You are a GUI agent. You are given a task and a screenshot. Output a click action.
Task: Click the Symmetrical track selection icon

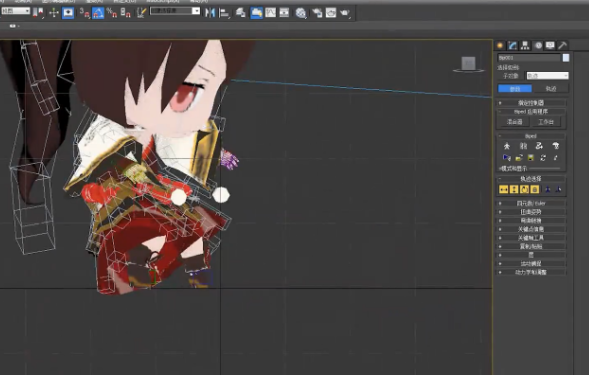548,189
